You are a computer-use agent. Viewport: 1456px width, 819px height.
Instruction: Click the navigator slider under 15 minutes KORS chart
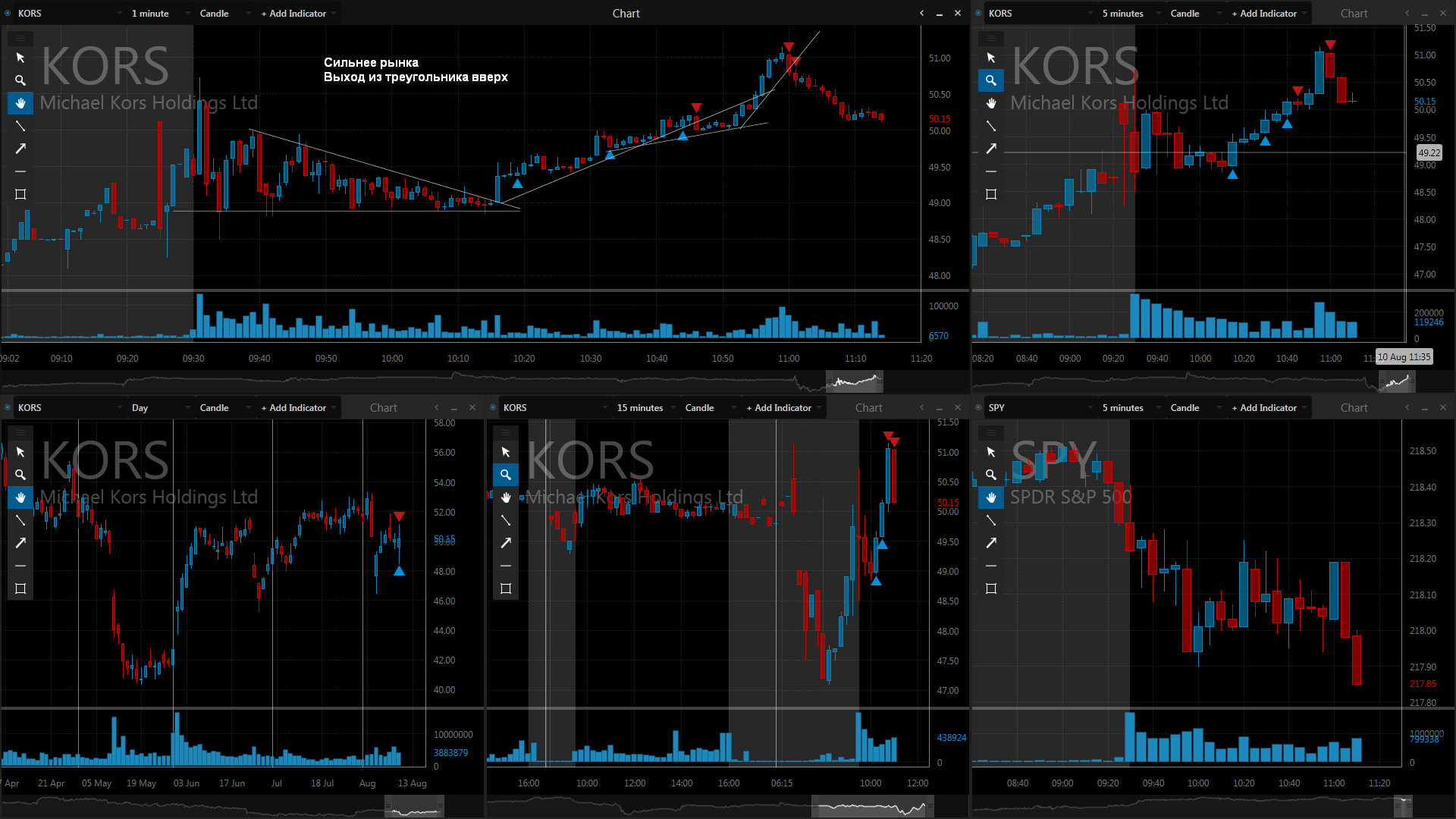(x=872, y=807)
